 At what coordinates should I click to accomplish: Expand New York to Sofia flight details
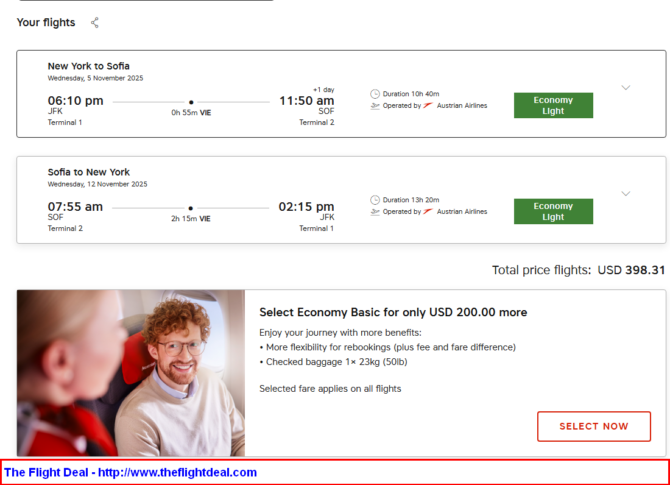pyautogui.click(x=626, y=88)
